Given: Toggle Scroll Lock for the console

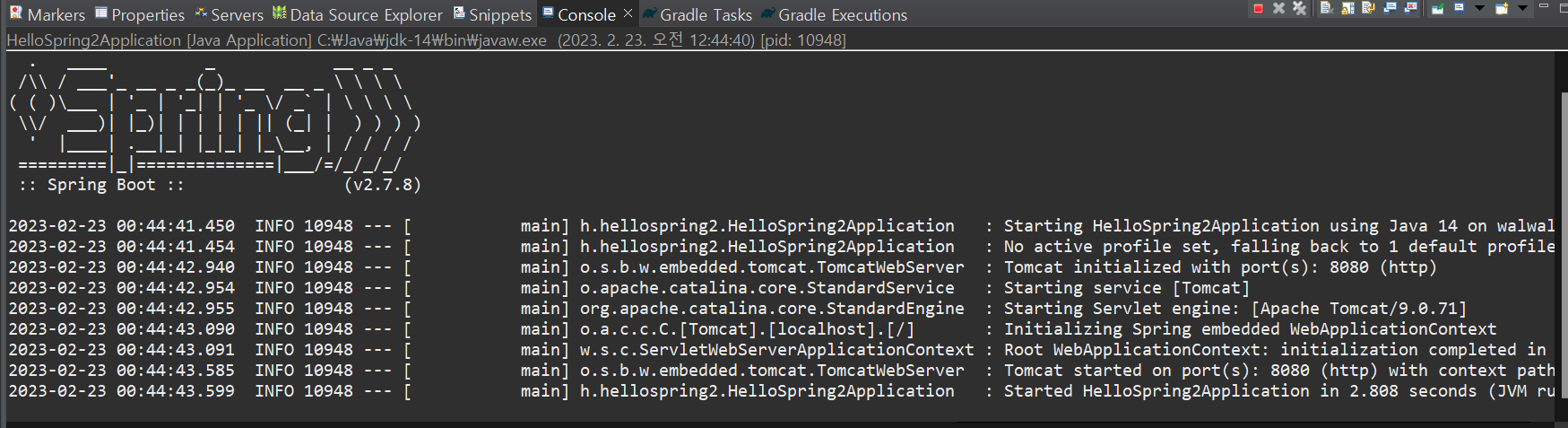Looking at the screenshot, I should click(x=1347, y=8).
